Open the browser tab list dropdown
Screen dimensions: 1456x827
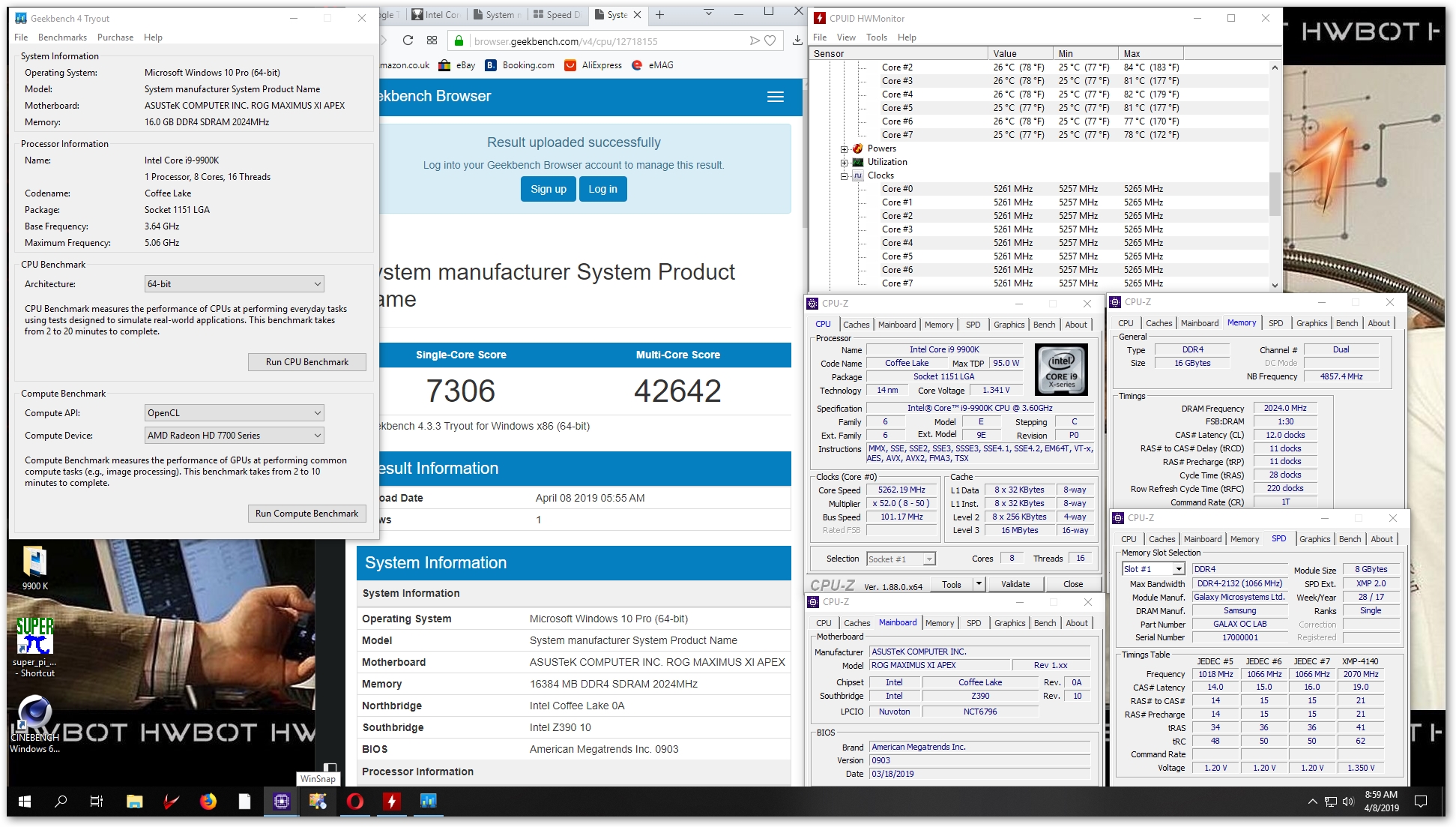pyautogui.click(x=709, y=13)
